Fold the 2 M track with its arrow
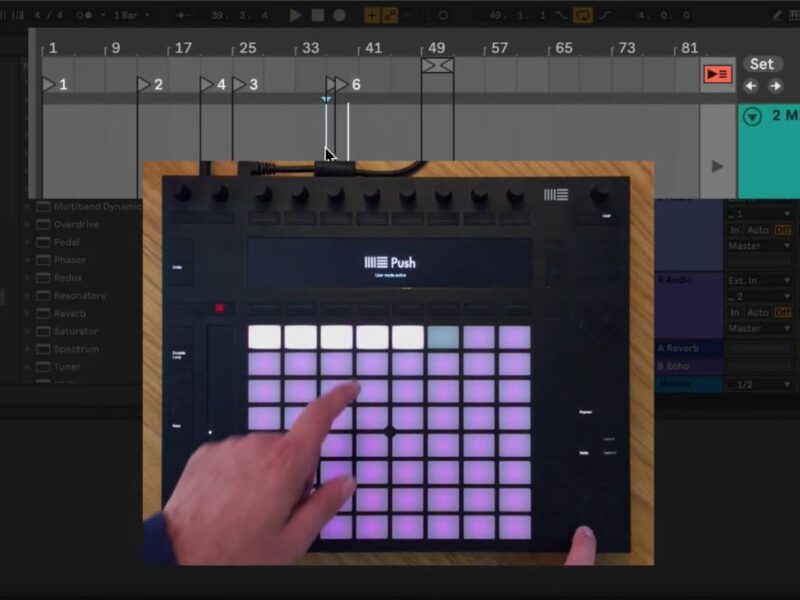Image resolution: width=800 pixels, height=600 pixels. pyautogui.click(x=753, y=116)
